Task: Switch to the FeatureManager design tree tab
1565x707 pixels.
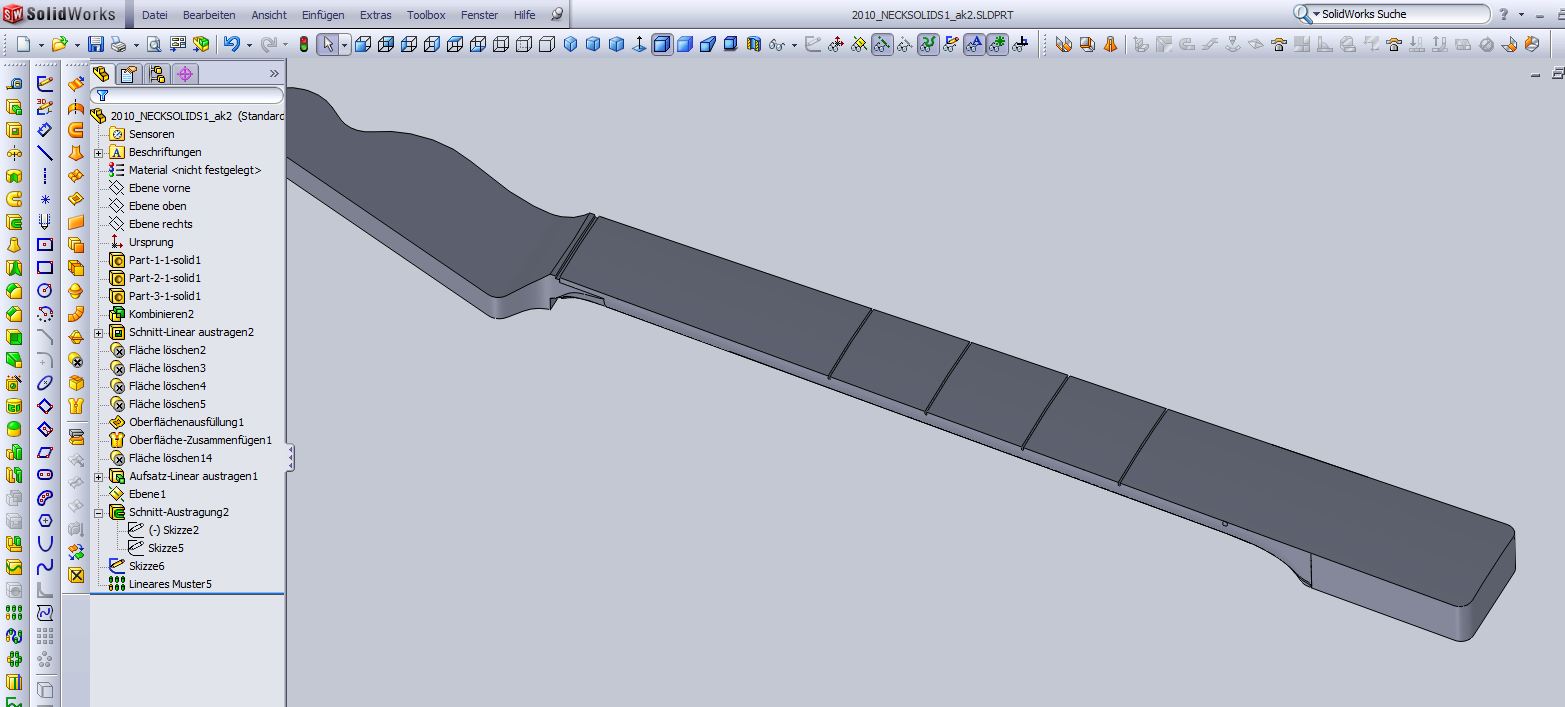Action: click(x=102, y=74)
